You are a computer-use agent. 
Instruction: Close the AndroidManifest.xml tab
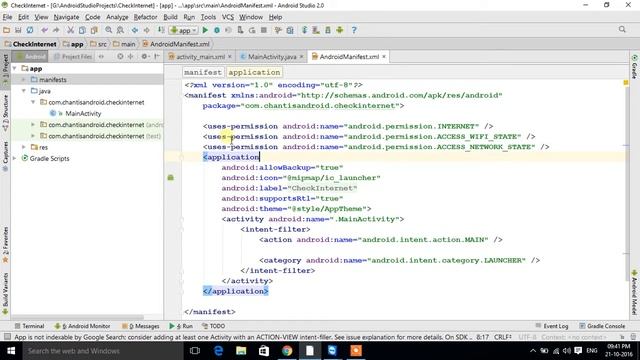click(384, 57)
